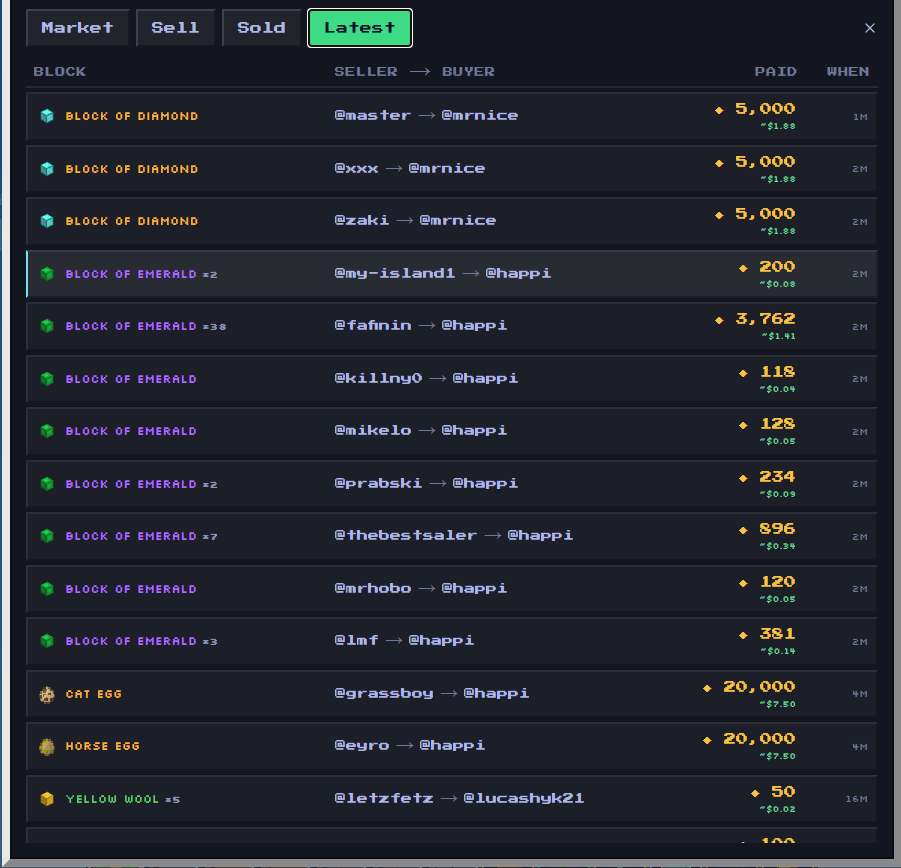Click the 1M timestamp in @master row
The image size is (901, 868).
click(860, 117)
